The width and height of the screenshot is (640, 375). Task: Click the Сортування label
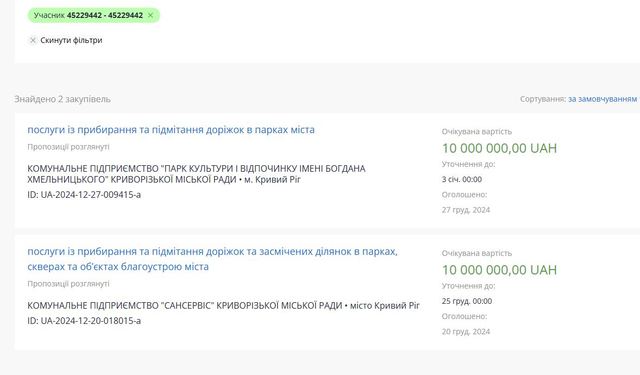pos(543,99)
